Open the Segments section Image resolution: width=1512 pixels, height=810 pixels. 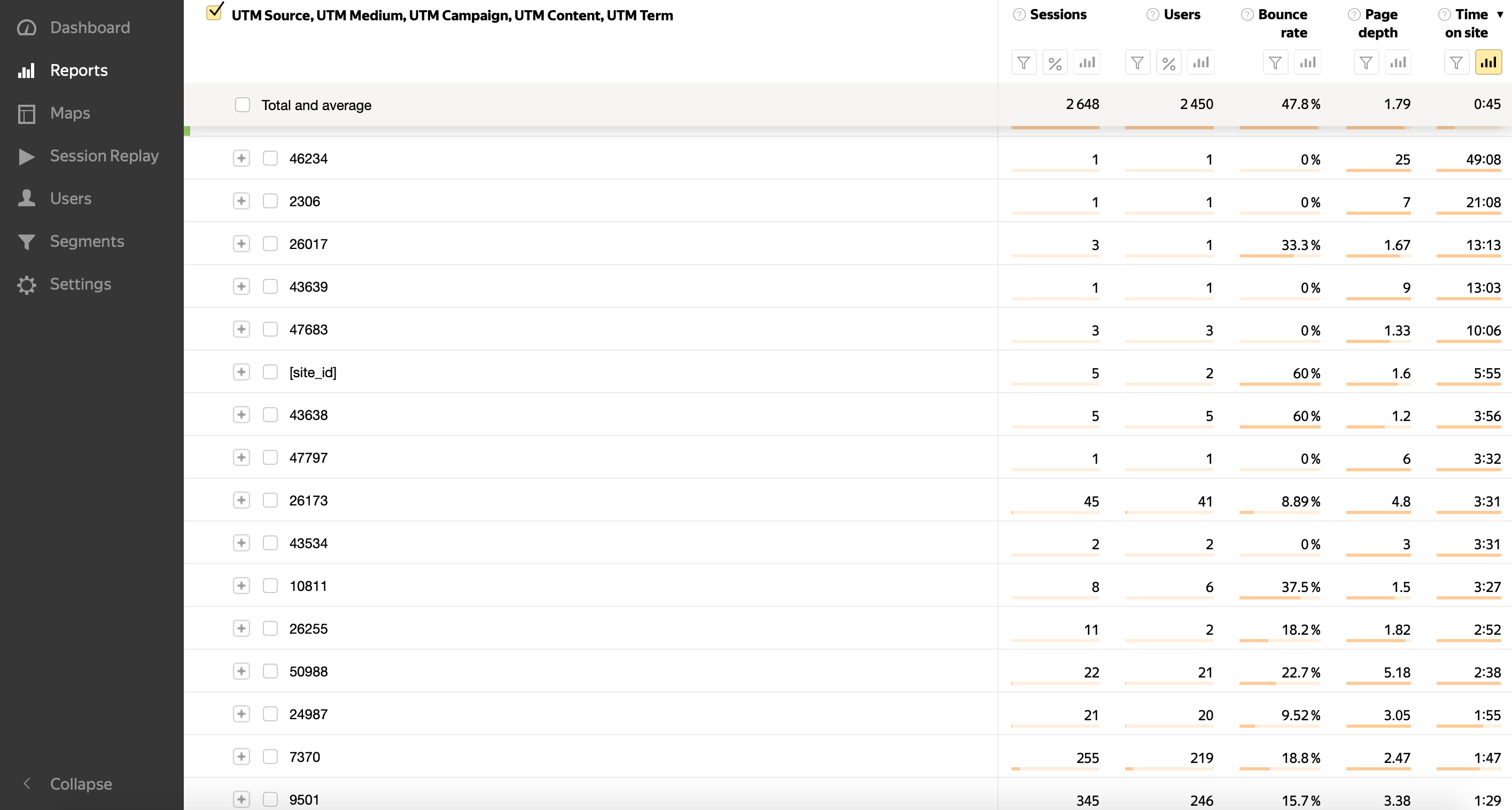click(87, 242)
